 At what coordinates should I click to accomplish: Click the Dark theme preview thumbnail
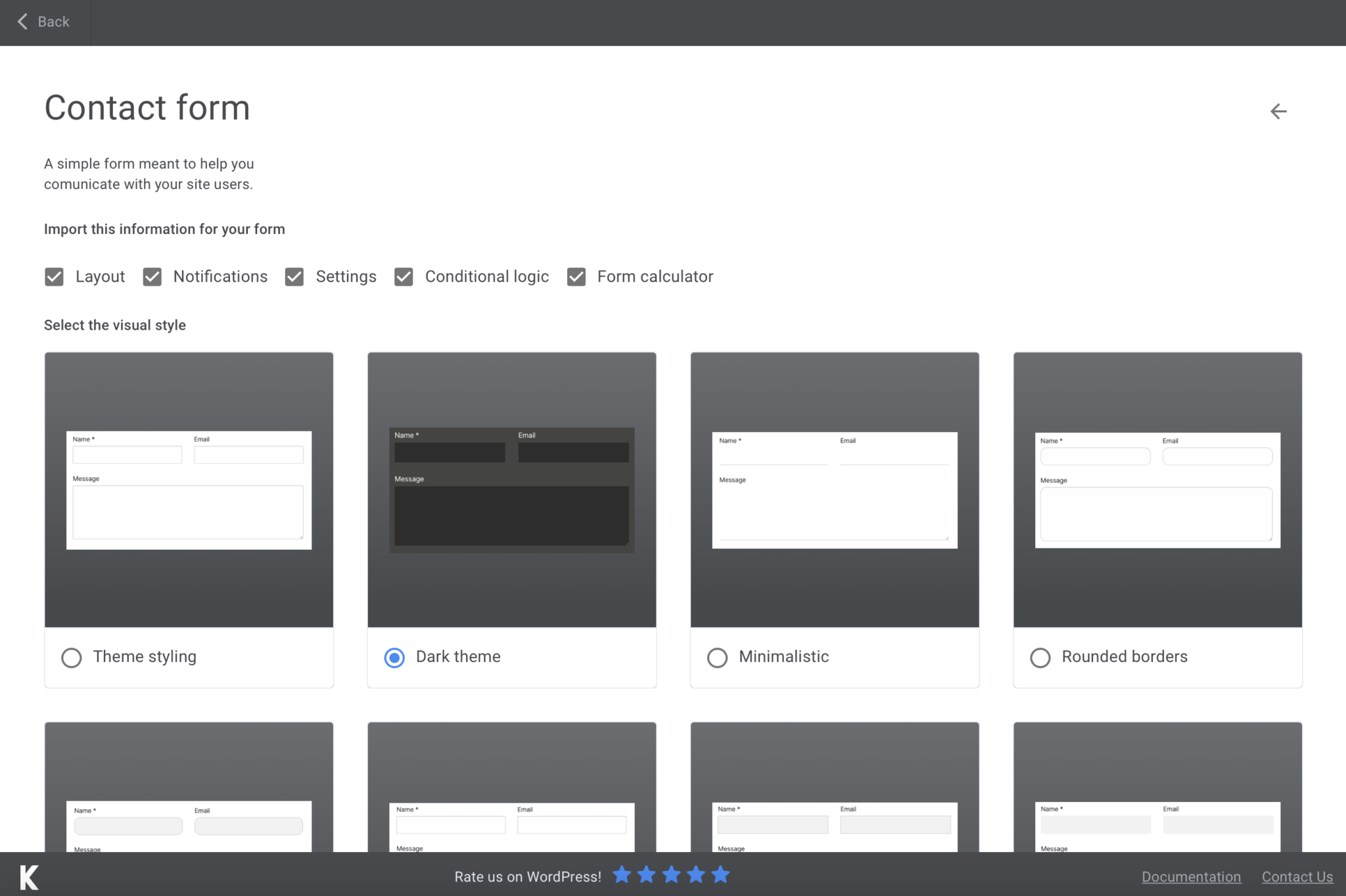click(x=511, y=489)
